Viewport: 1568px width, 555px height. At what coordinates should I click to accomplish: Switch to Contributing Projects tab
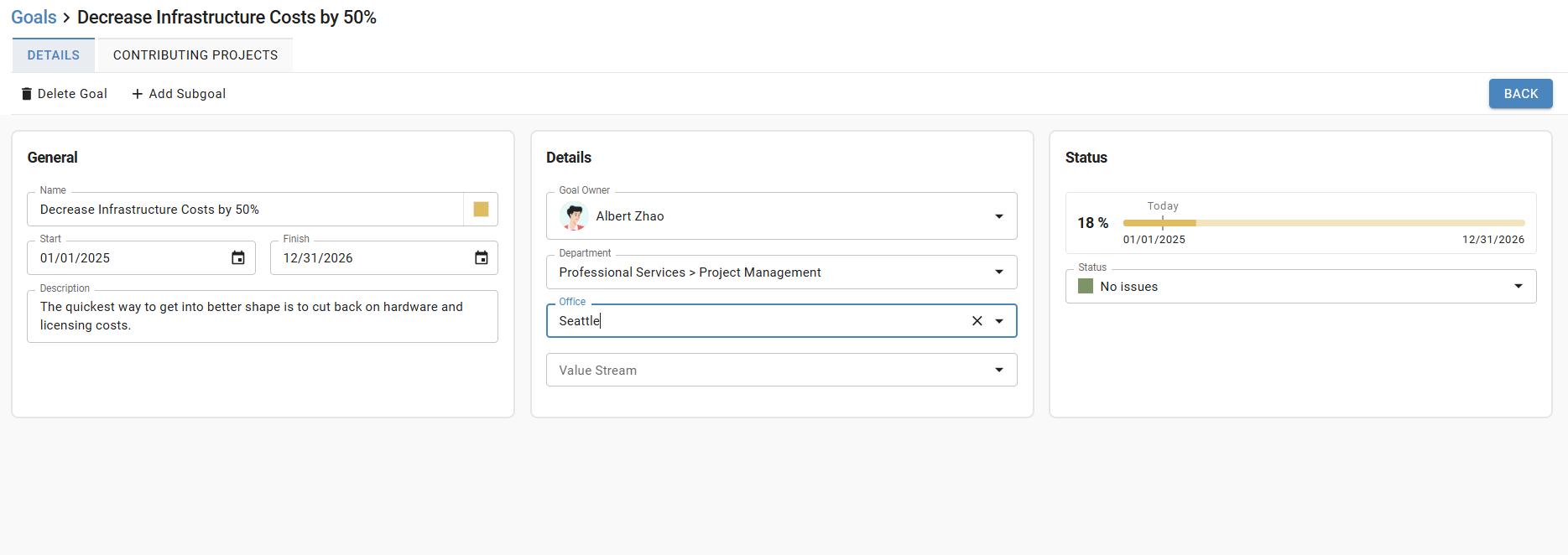pyautogui.click(x=195, y=55)
